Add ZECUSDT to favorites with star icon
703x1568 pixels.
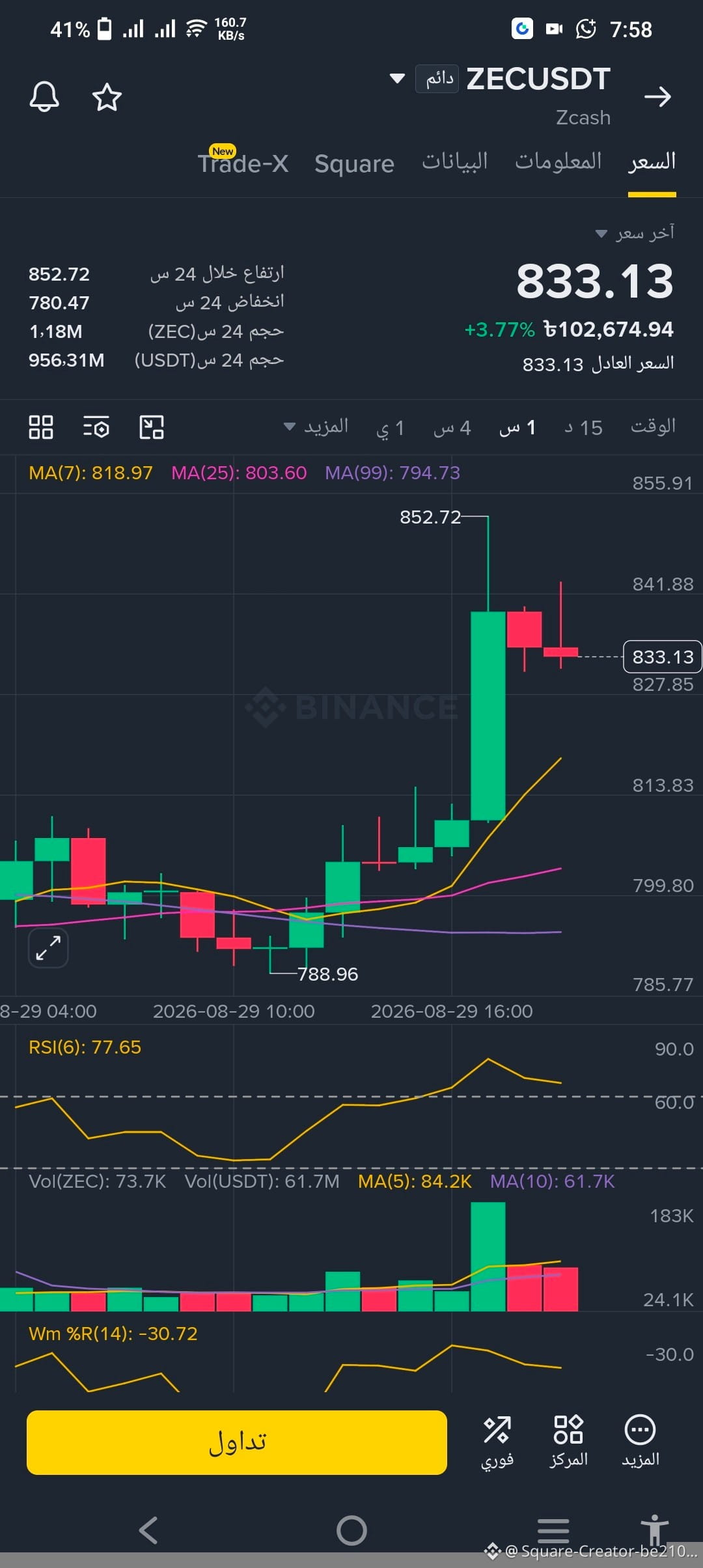[107, 97]
